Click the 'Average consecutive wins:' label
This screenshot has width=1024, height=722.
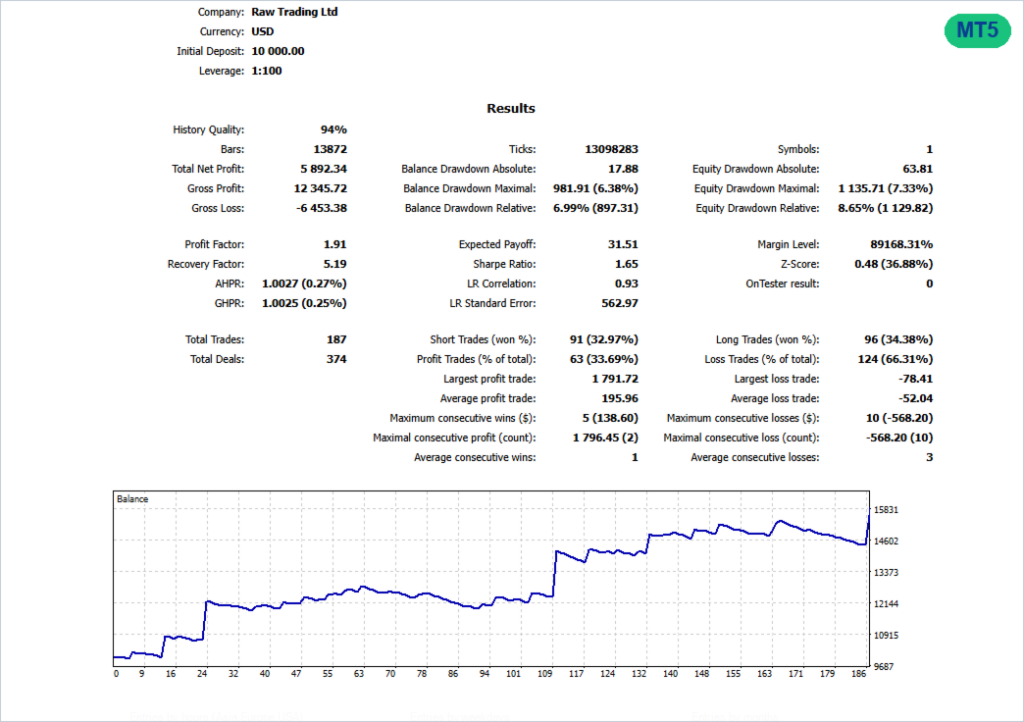475,457
